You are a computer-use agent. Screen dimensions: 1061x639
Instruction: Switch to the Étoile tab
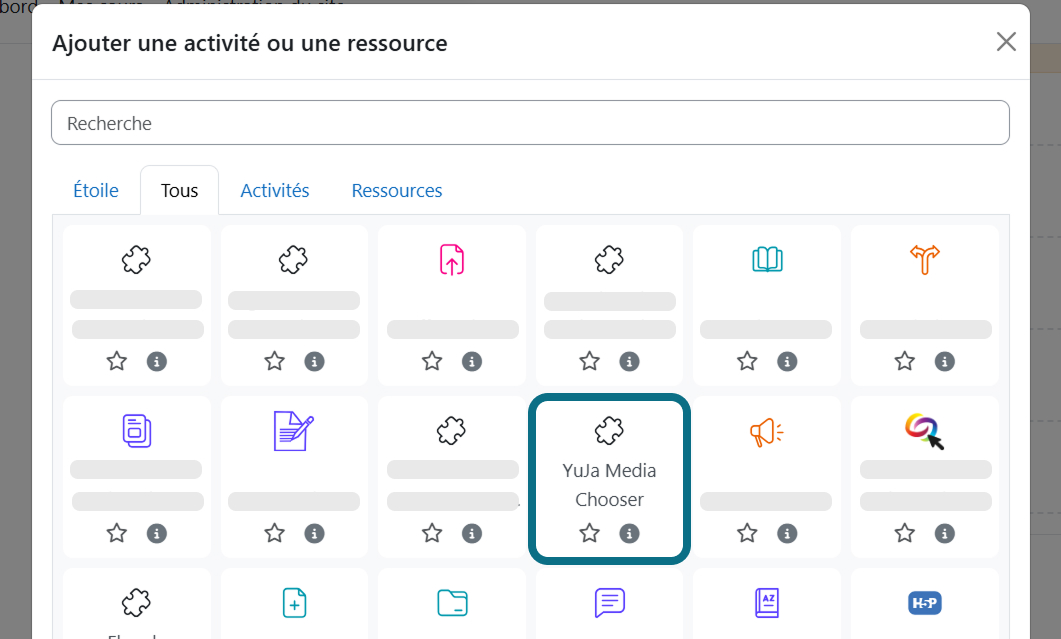[x=95, y=190]
